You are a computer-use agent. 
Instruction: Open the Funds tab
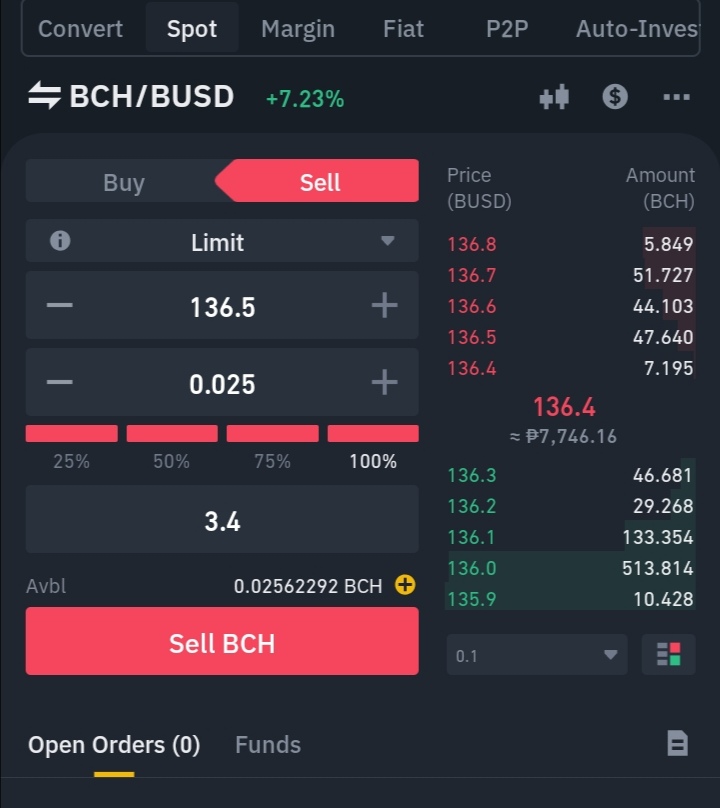pos(268,745)
